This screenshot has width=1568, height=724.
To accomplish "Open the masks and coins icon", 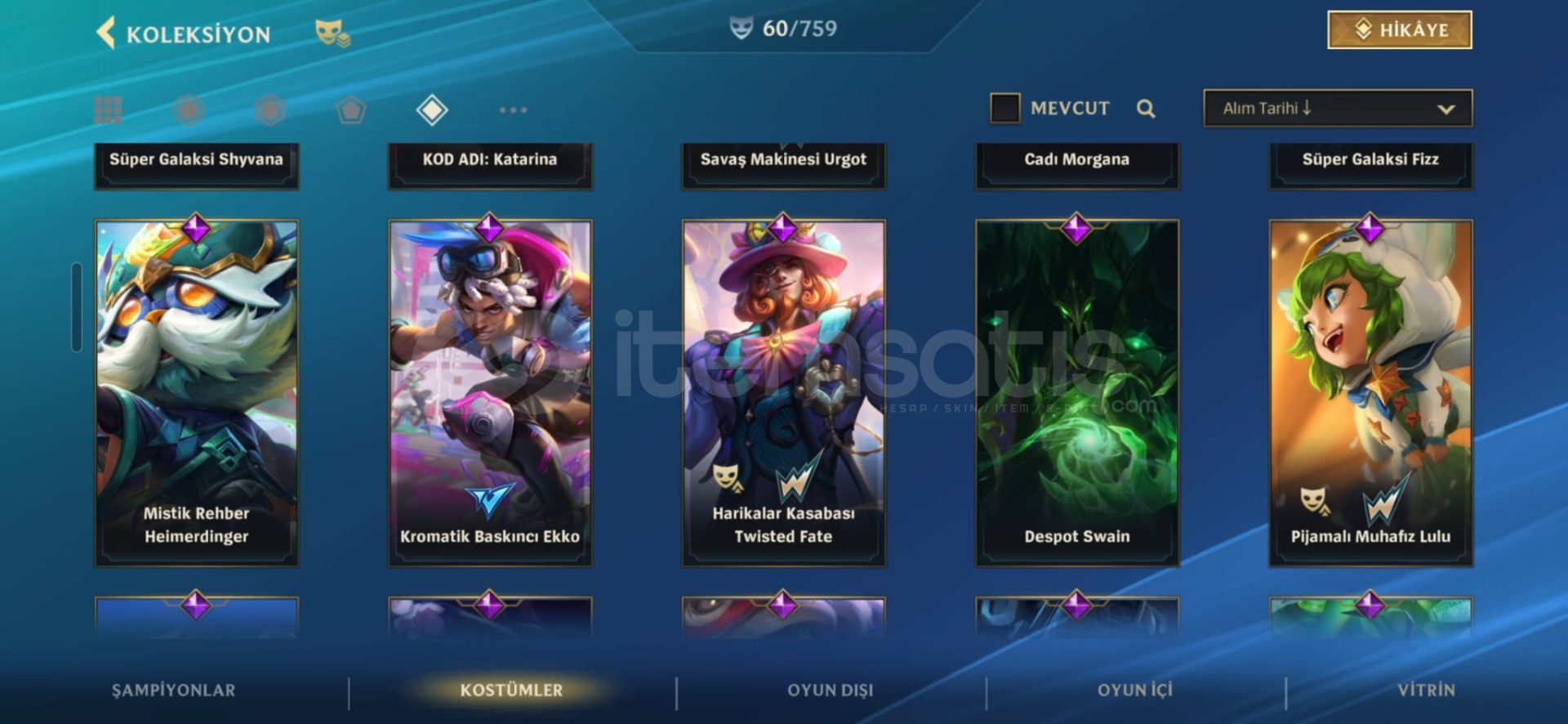I will pos(332,34).
